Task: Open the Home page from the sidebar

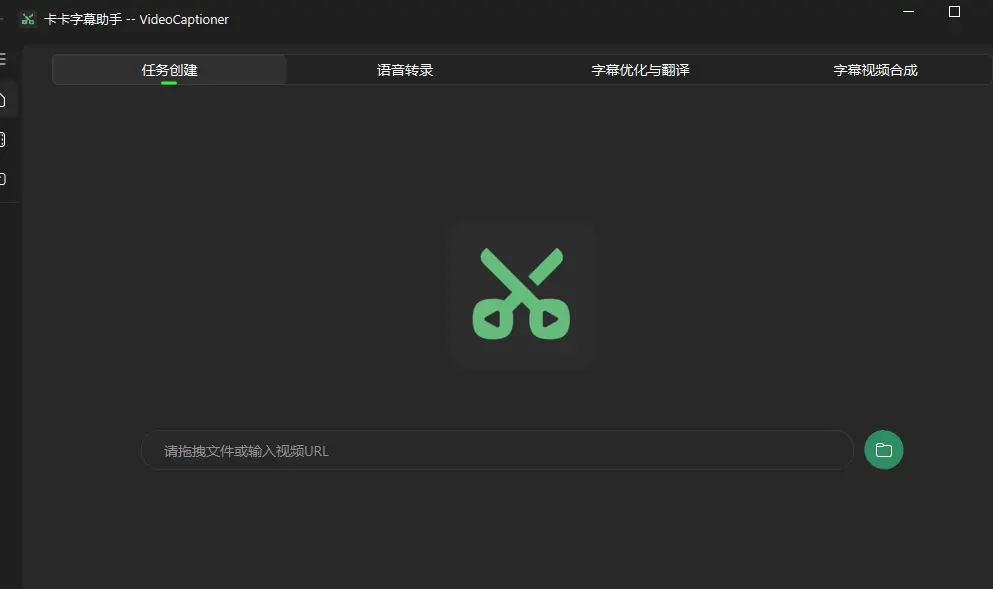Action: pos(3,99)
